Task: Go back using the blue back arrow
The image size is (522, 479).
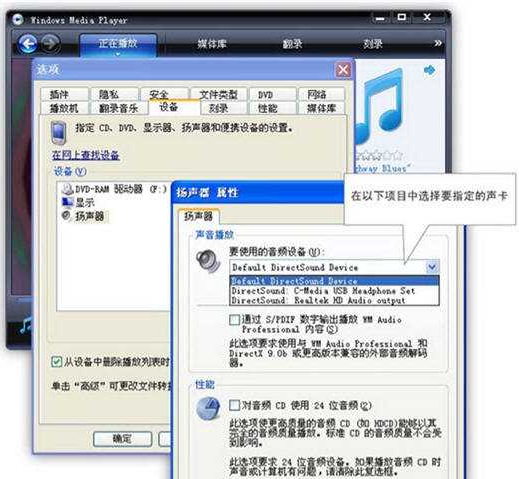Action: pyautogui.click(x=28, y=43)
